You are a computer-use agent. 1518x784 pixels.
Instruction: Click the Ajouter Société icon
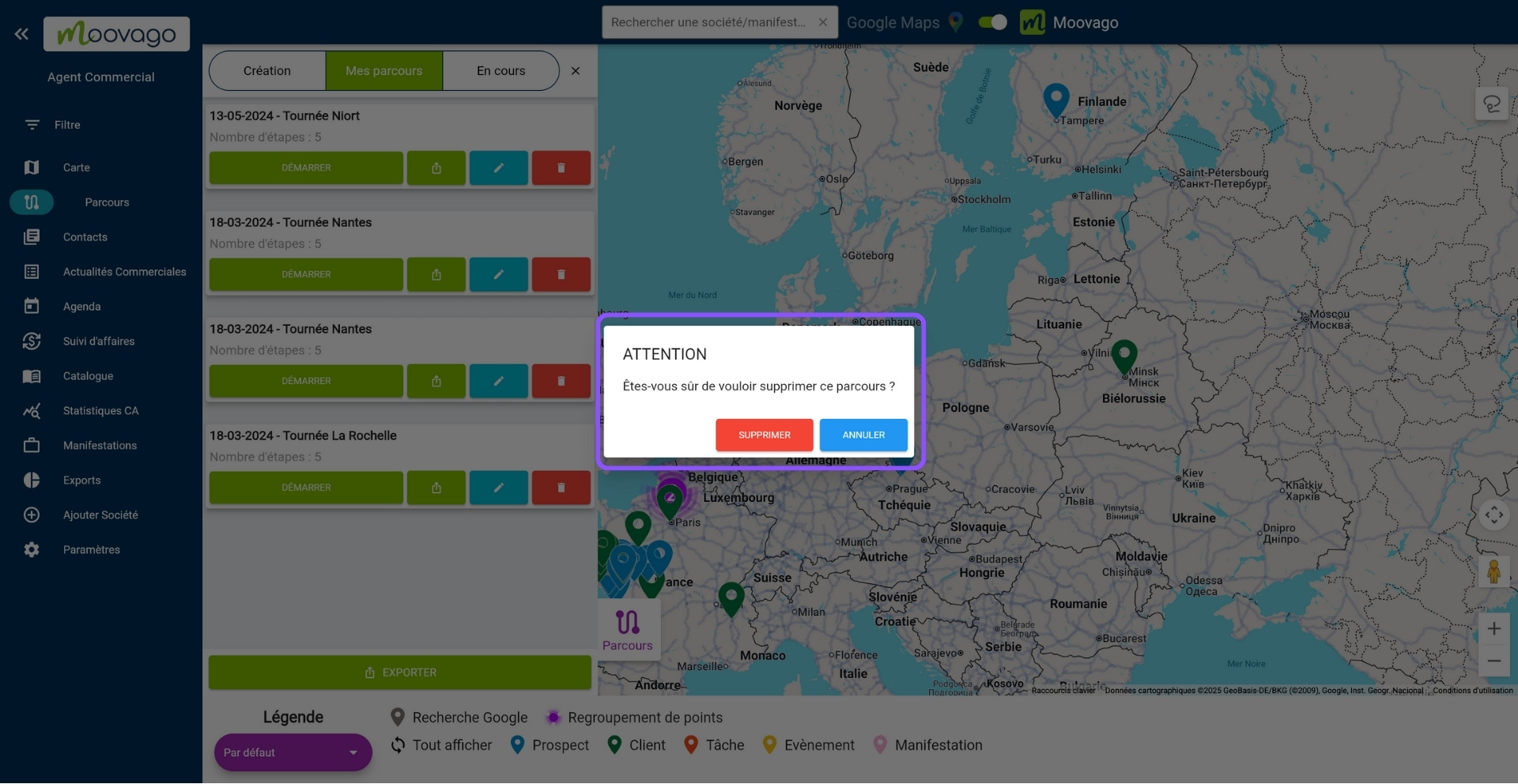(32, 514)
